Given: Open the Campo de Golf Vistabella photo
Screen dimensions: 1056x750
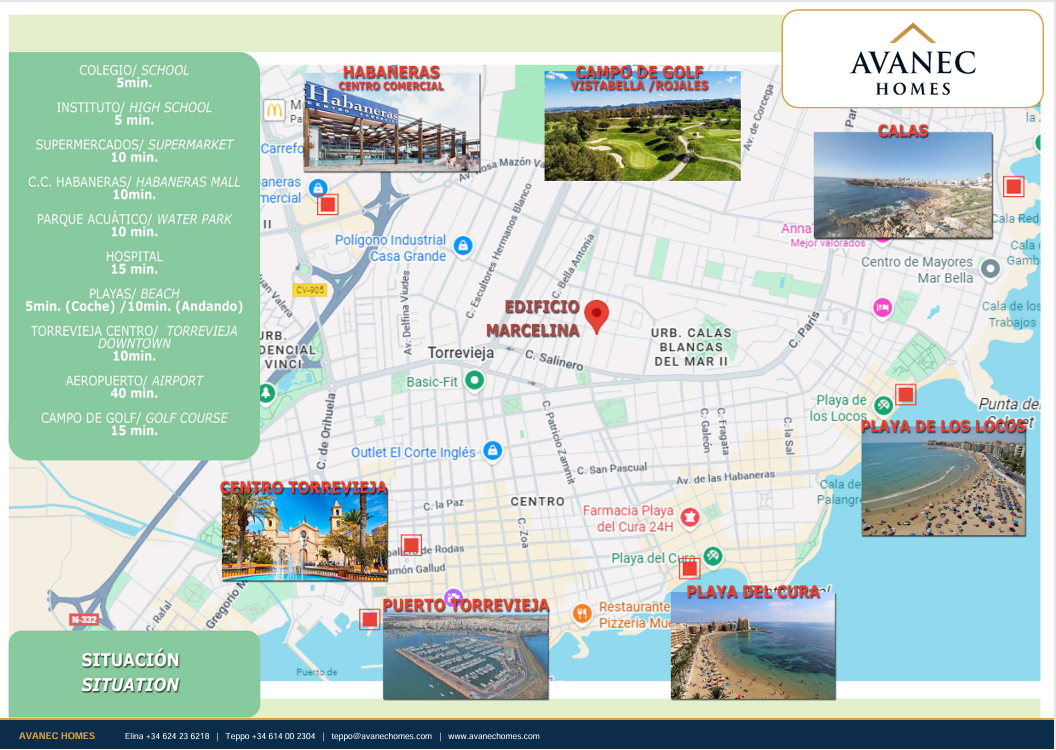Looking at the screenshot, I should [x=642, y=126].
